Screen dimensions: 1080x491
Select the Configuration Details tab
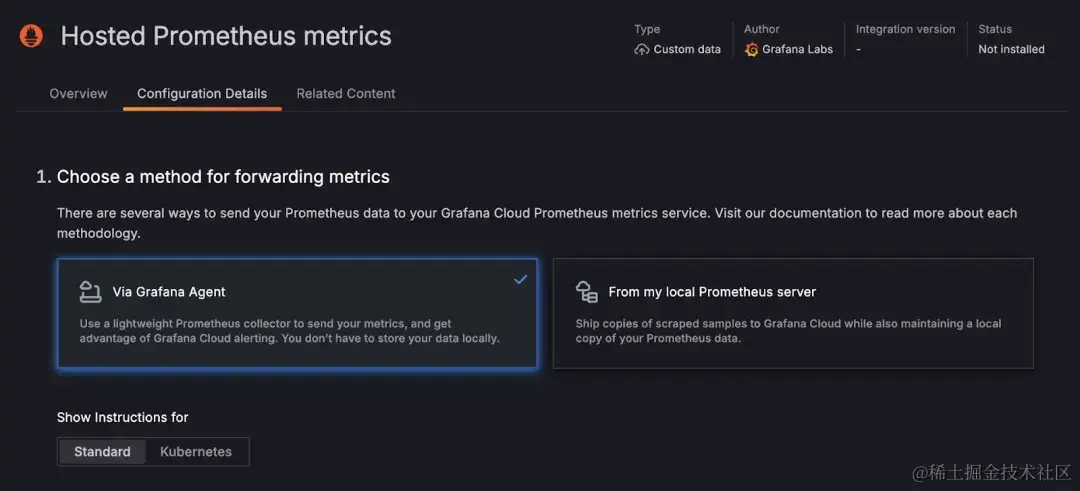tap(202, 94)
